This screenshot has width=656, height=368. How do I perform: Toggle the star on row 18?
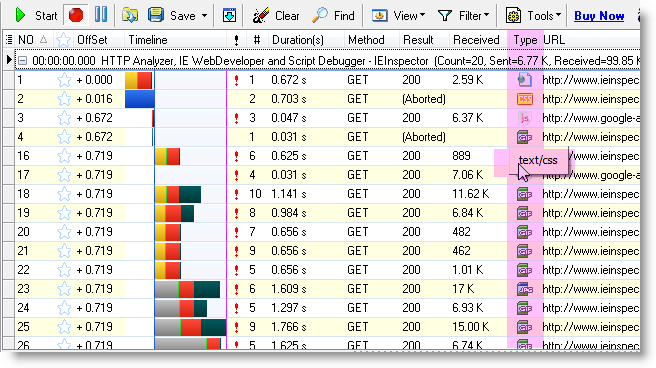click(64, 194)
